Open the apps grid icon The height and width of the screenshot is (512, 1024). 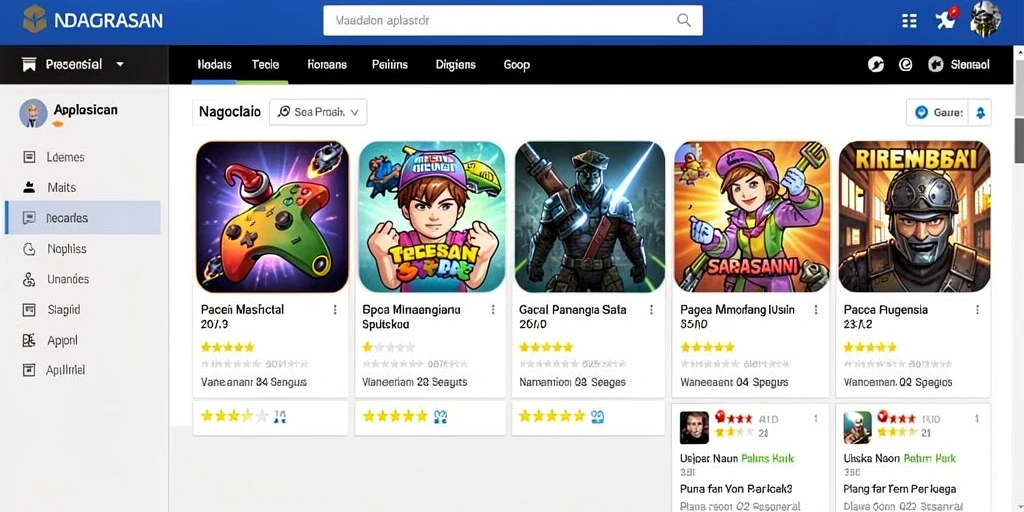tap(909, 21)
